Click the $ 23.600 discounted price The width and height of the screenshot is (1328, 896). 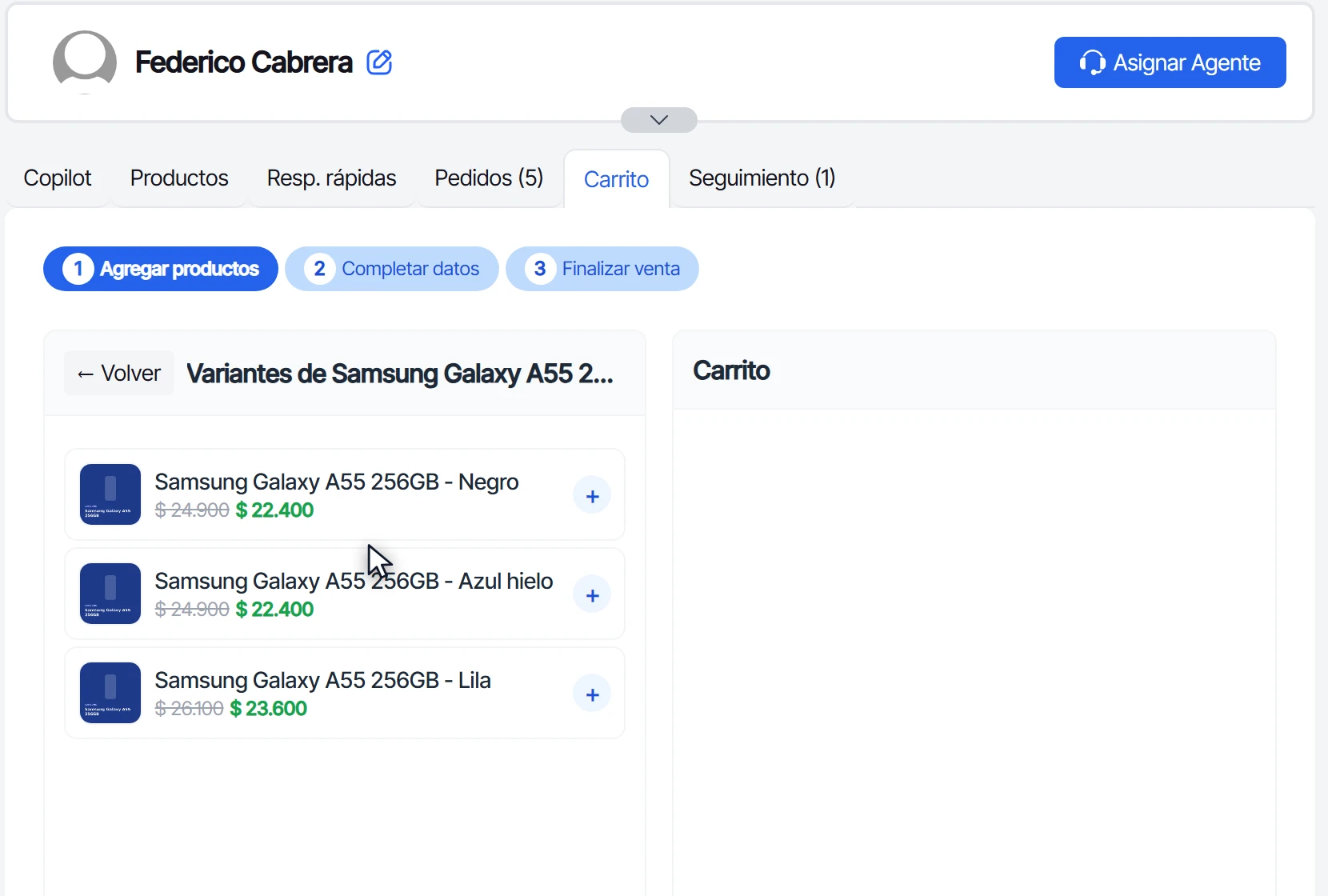(x=268, y=709)
